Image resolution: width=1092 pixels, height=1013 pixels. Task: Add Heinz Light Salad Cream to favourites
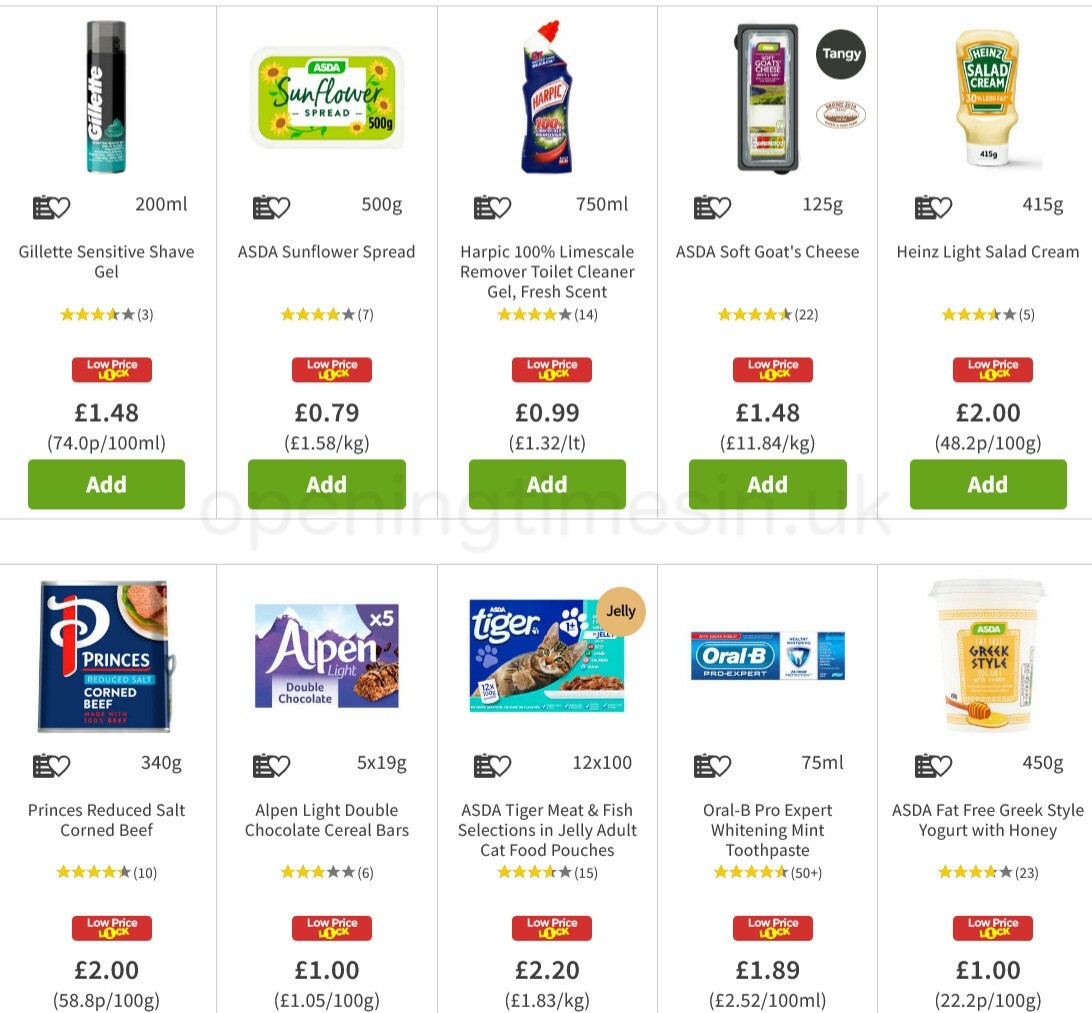point(944,206)
